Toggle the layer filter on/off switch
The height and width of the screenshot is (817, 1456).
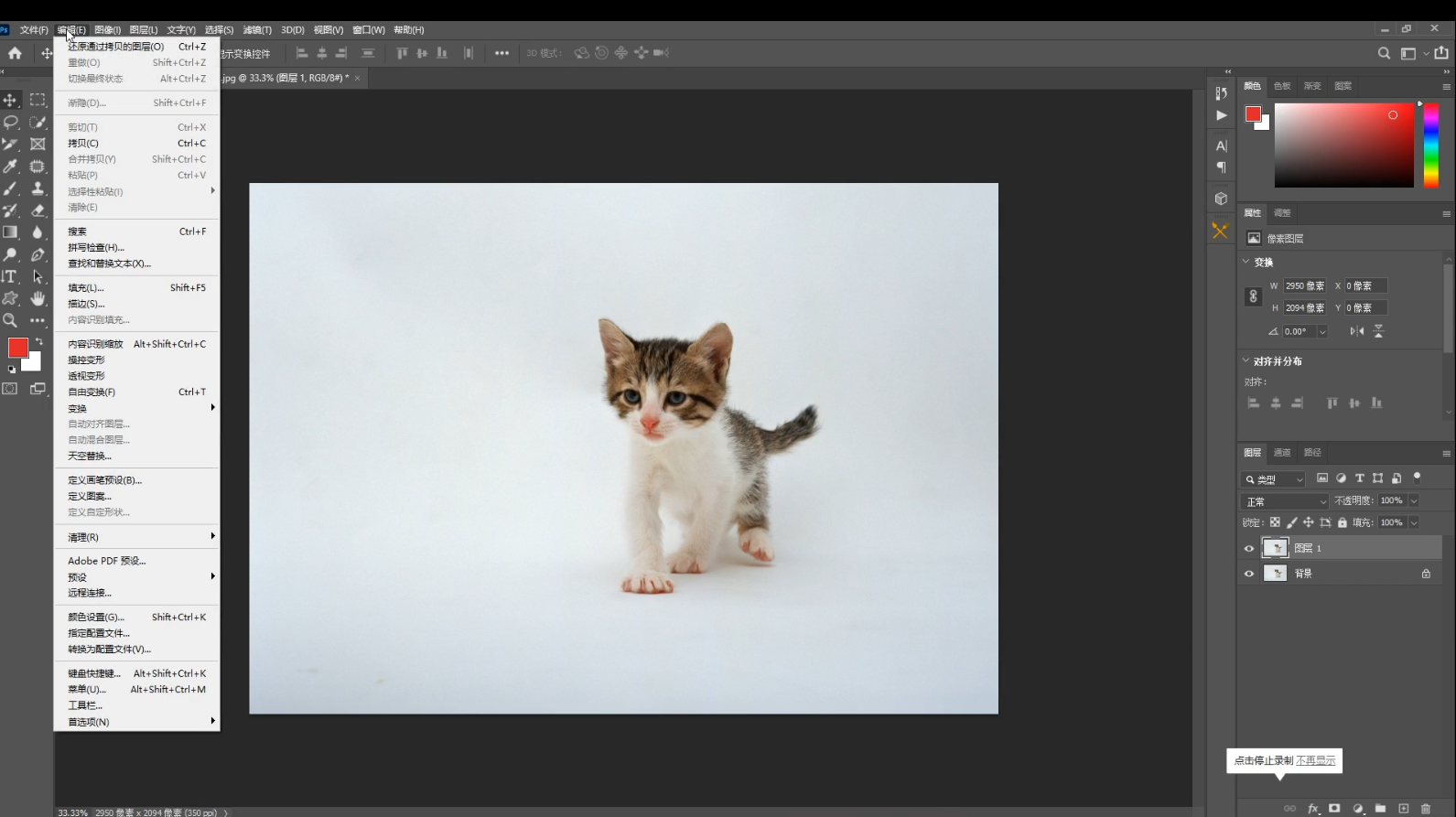pyautogui.click(x=1417, y=478)
